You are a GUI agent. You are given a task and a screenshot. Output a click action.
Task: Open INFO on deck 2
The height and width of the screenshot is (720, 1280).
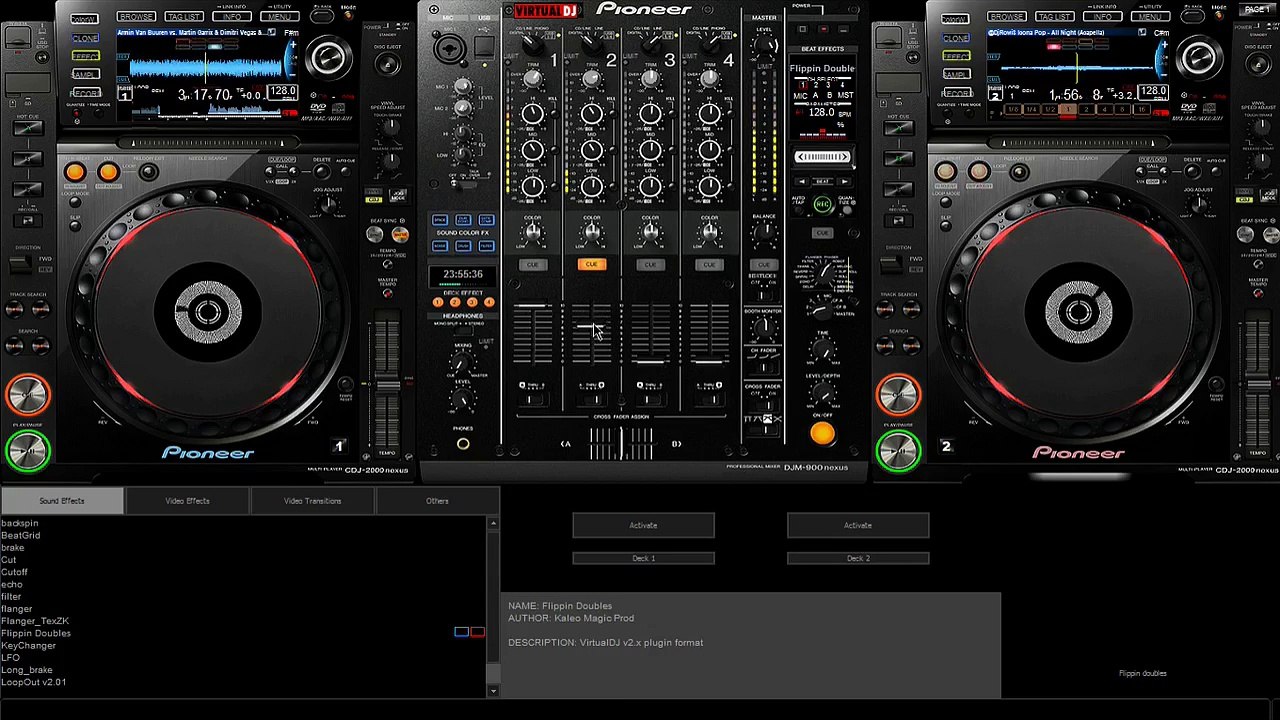[x=1101, y=17]
